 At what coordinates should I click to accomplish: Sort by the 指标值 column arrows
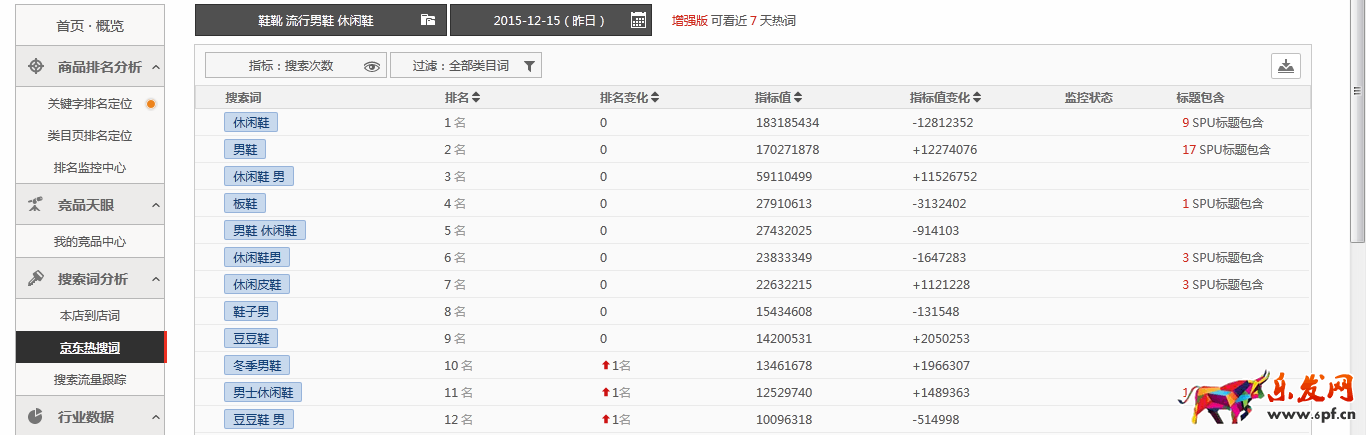[797, 98]
